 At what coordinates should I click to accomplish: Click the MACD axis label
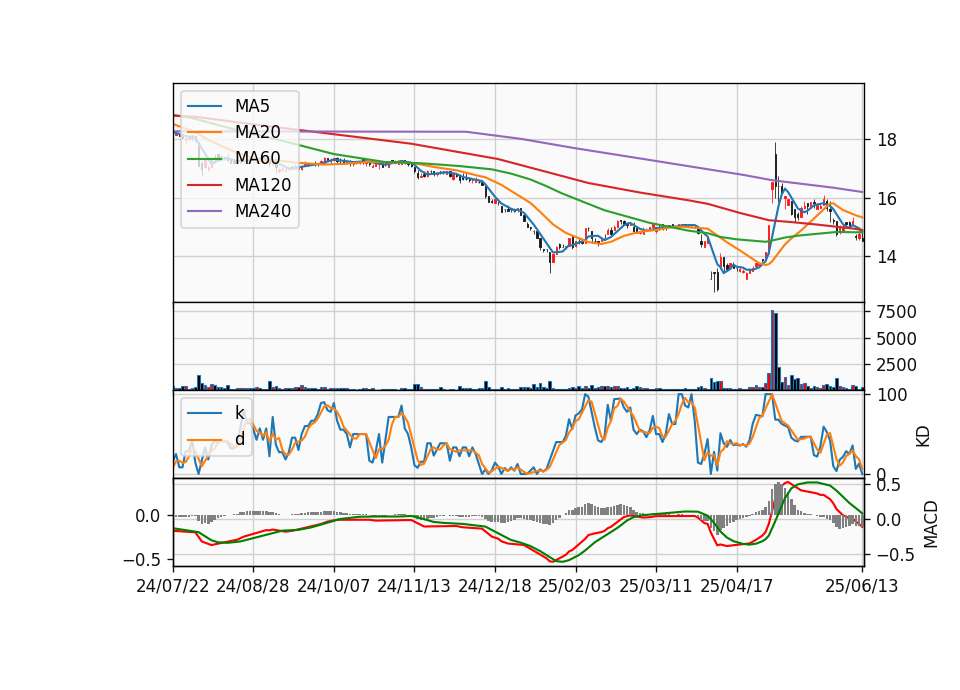coord(931,524)
